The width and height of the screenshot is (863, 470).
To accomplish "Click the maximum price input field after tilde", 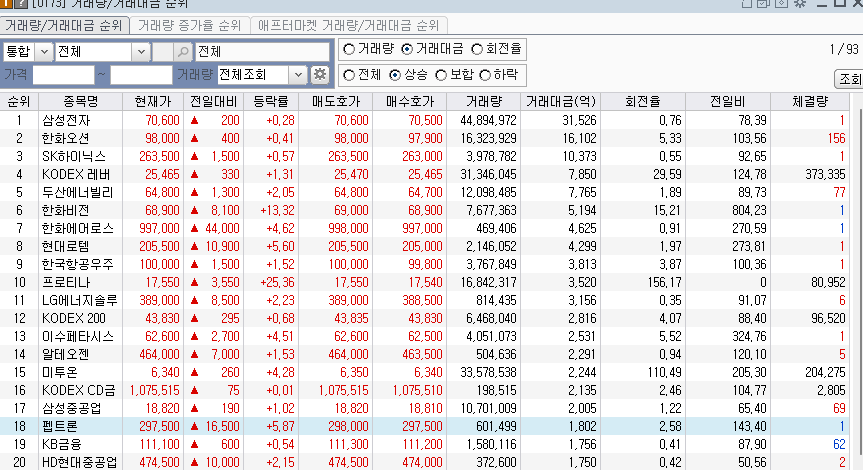I will 141,75.
